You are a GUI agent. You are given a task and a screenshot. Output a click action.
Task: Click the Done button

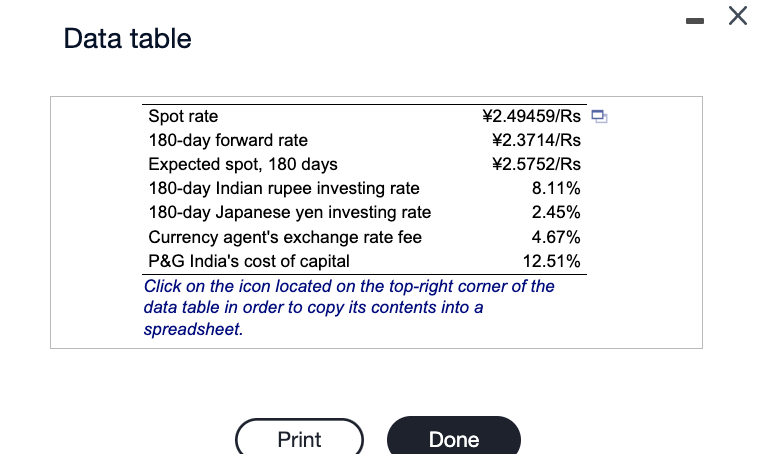pyautogui.click(x=453, y=439)
